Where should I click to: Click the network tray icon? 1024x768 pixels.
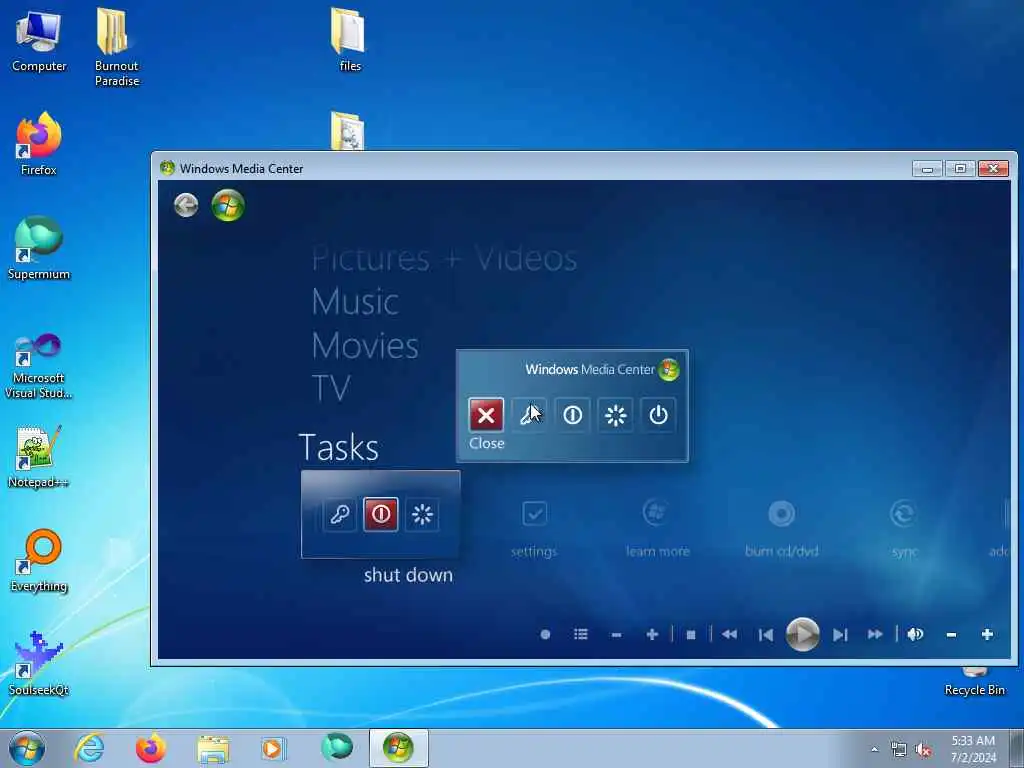click(899, 750)
